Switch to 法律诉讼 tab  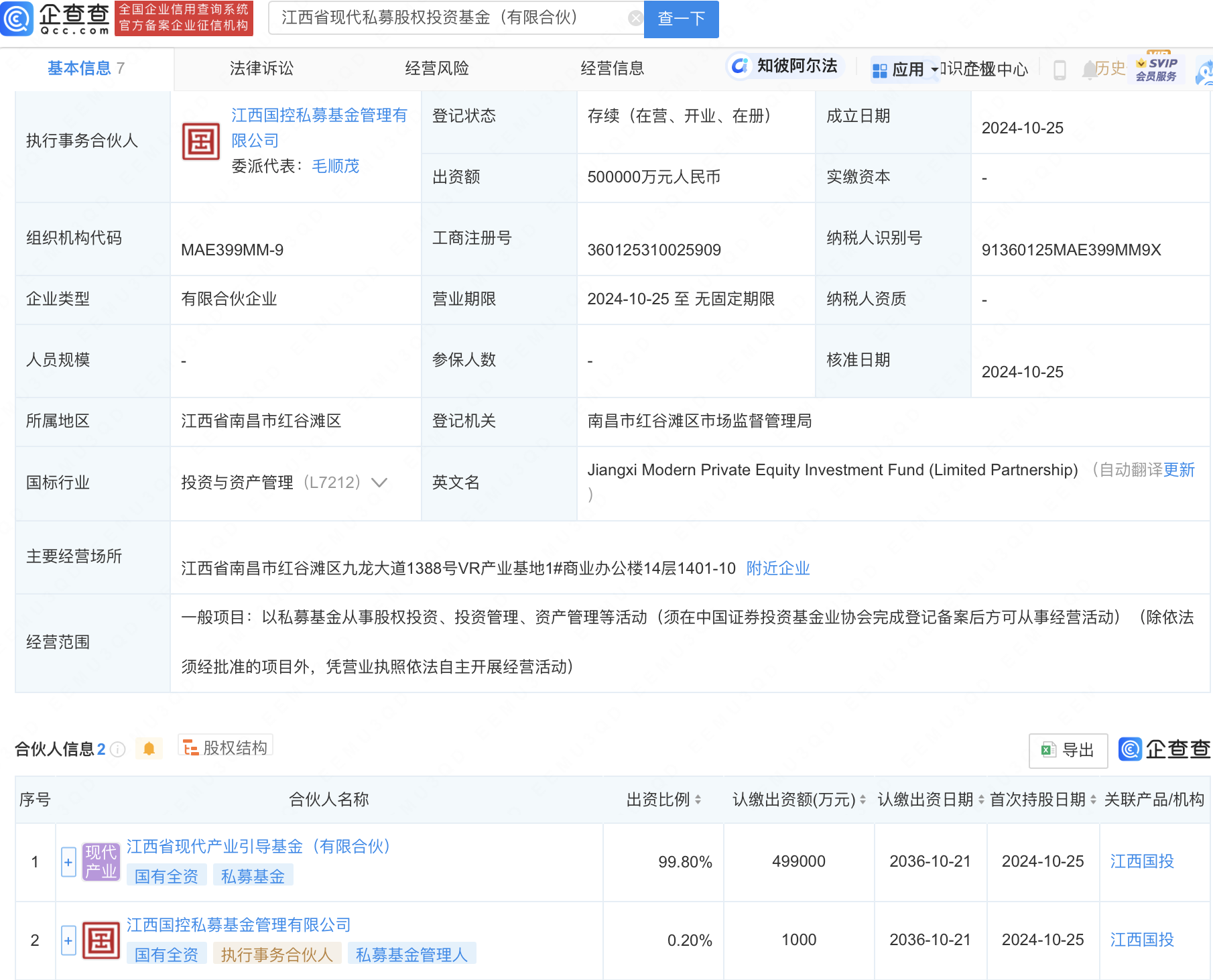pos(261,68)
